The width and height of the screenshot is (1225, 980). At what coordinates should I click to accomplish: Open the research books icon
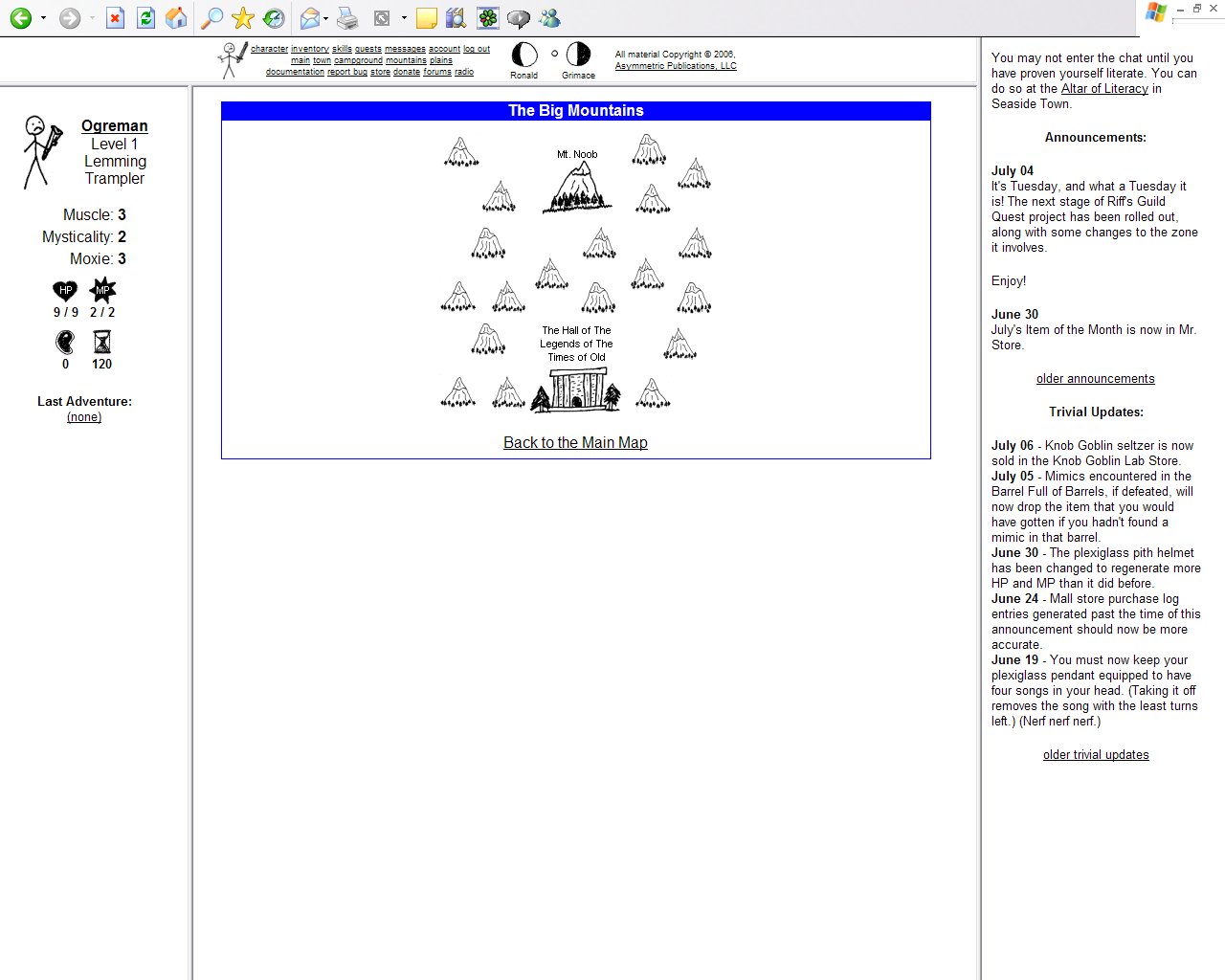pos(457,18)
